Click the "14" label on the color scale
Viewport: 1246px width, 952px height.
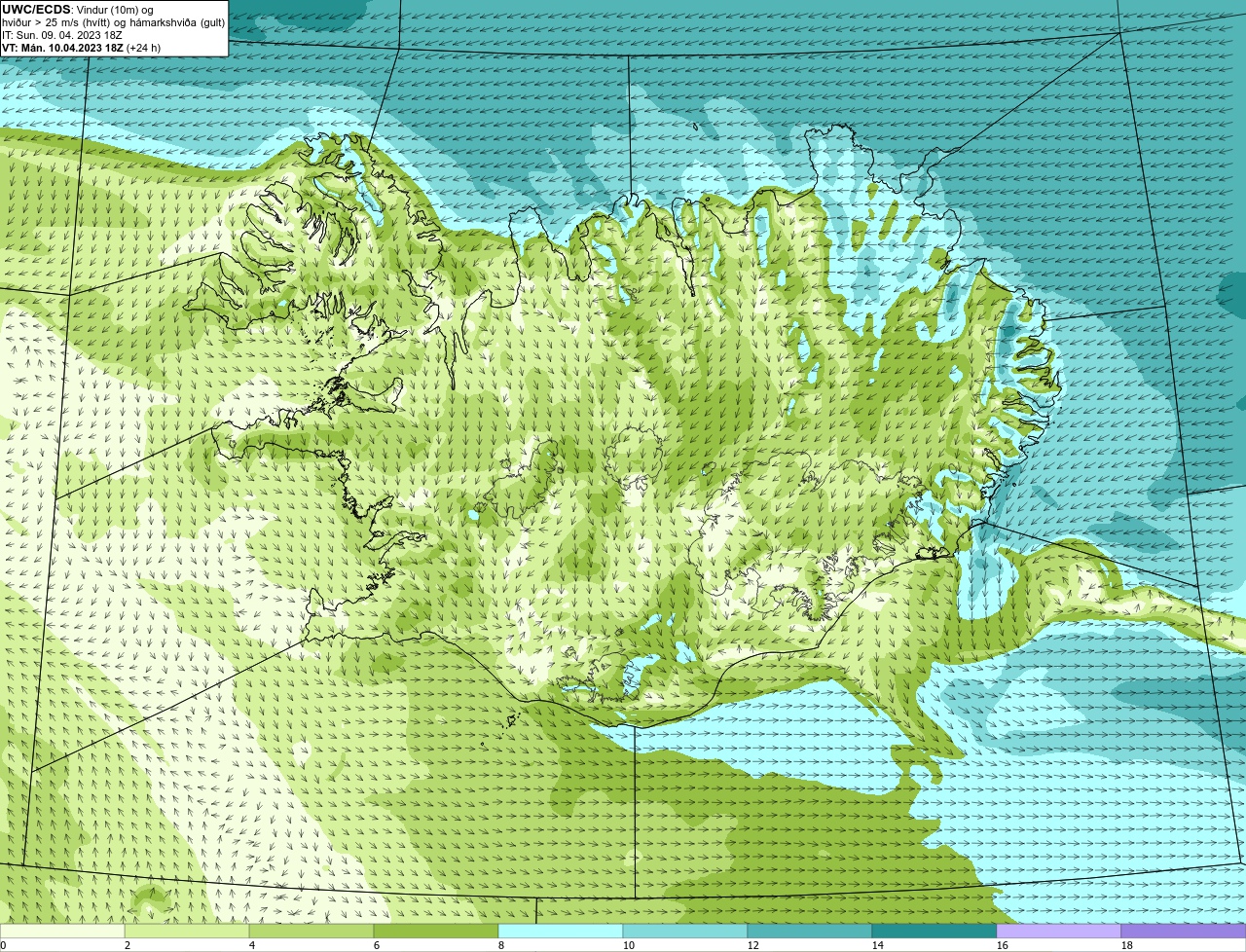tap(878, 945)
